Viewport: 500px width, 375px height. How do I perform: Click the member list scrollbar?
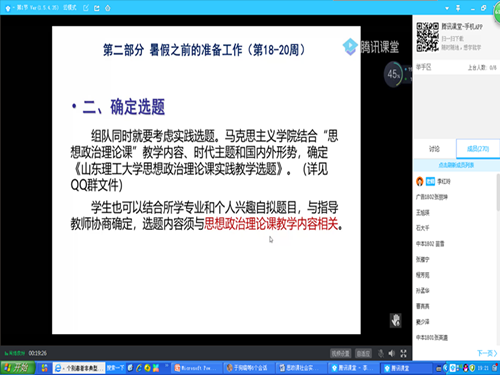(498, 192)
